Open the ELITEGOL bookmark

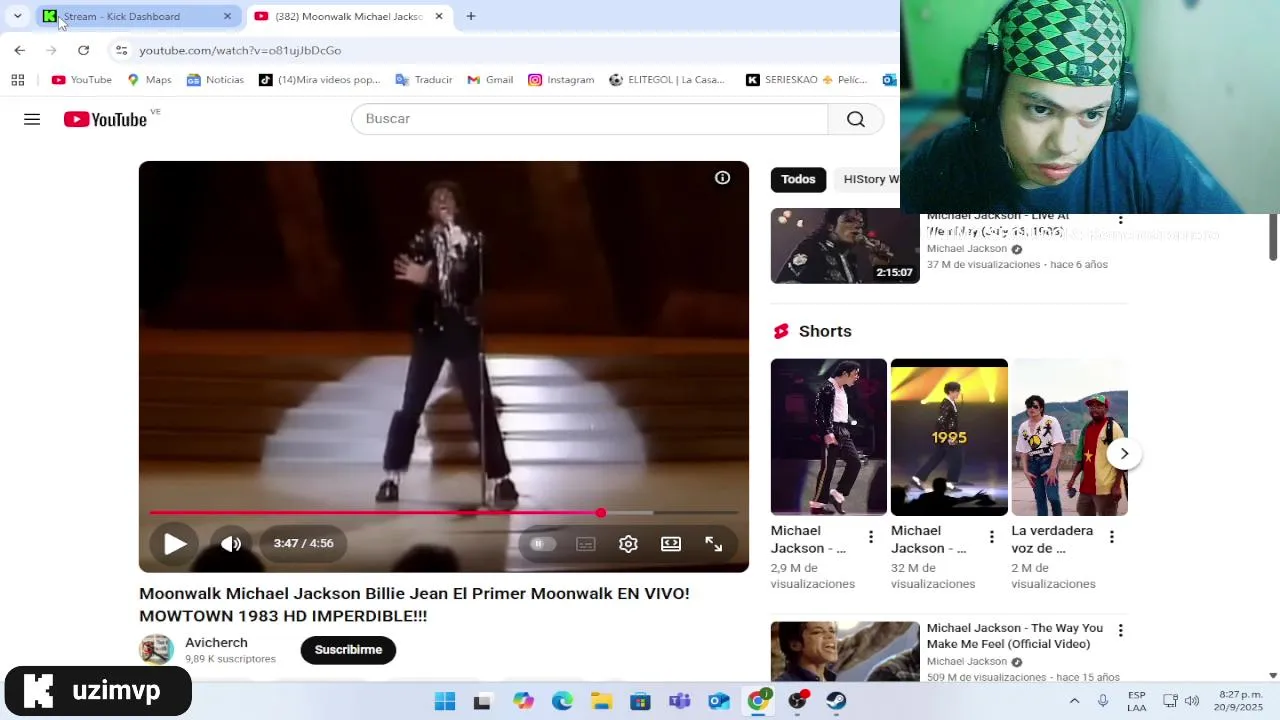667,80
